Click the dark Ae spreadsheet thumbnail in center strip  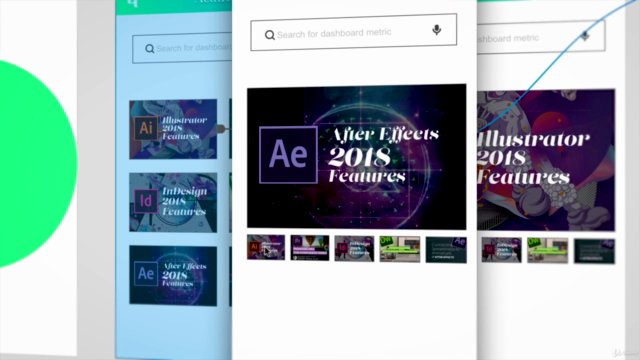pyautogui.click(x=446, y=250)
